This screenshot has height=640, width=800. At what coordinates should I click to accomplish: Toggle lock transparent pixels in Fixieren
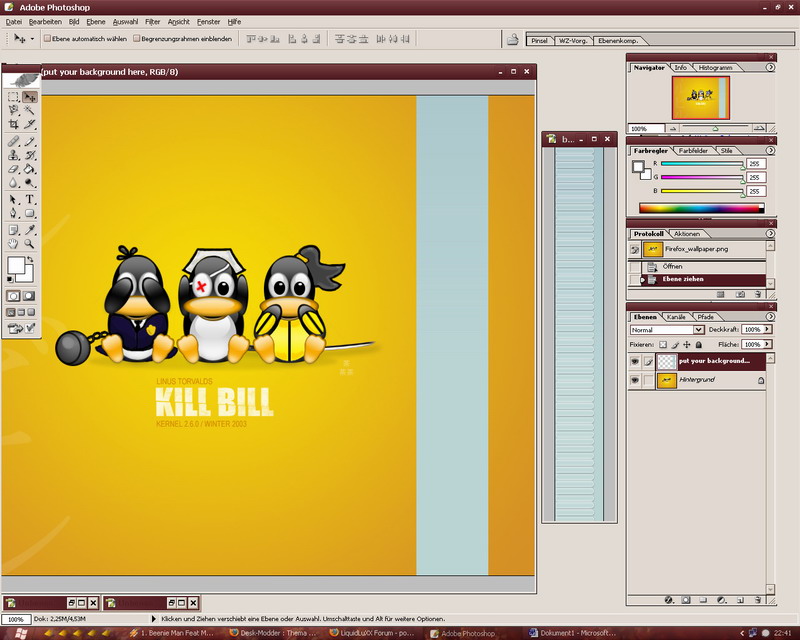[663, 344]
